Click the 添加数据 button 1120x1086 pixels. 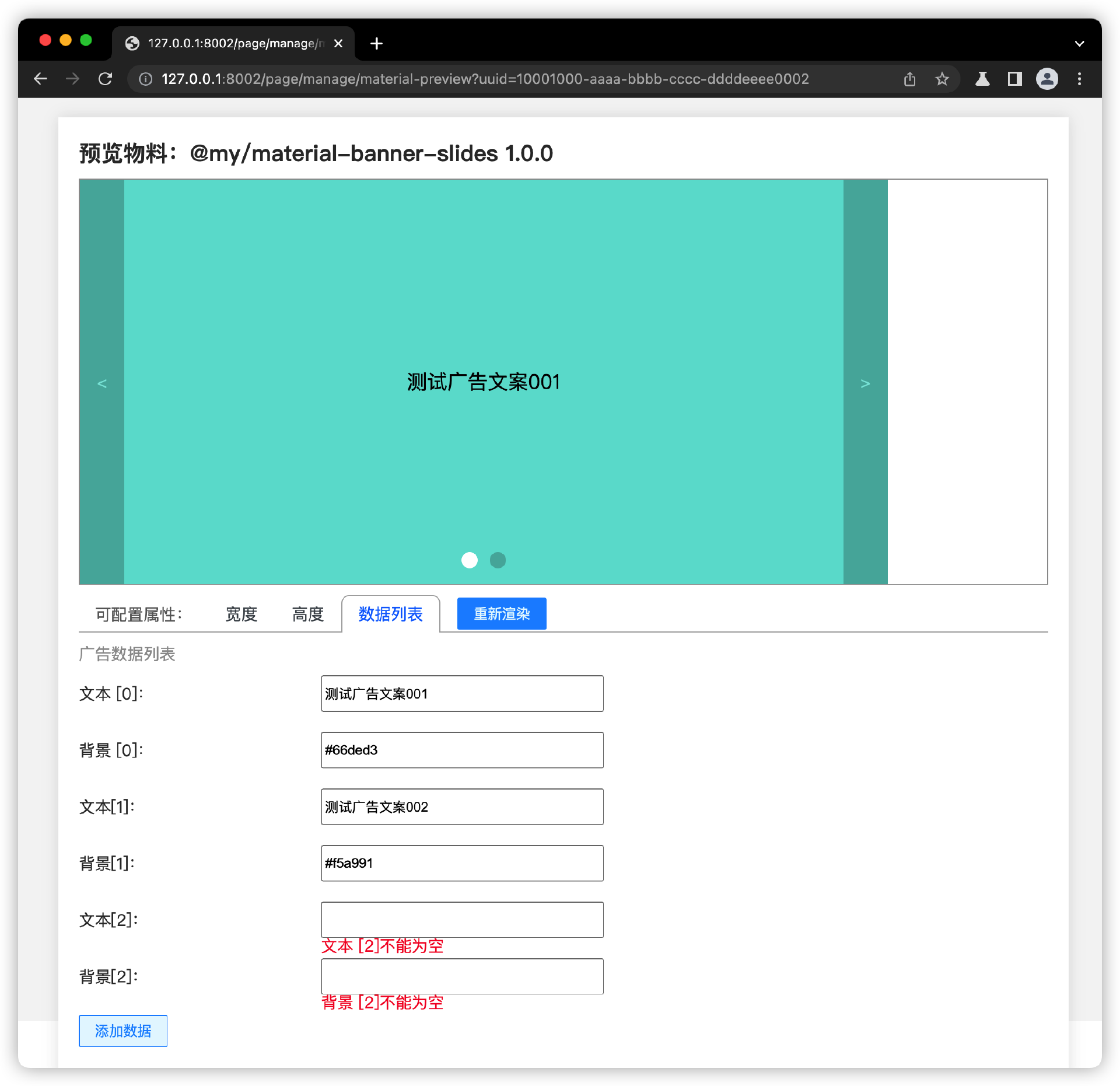point(123,1031)
